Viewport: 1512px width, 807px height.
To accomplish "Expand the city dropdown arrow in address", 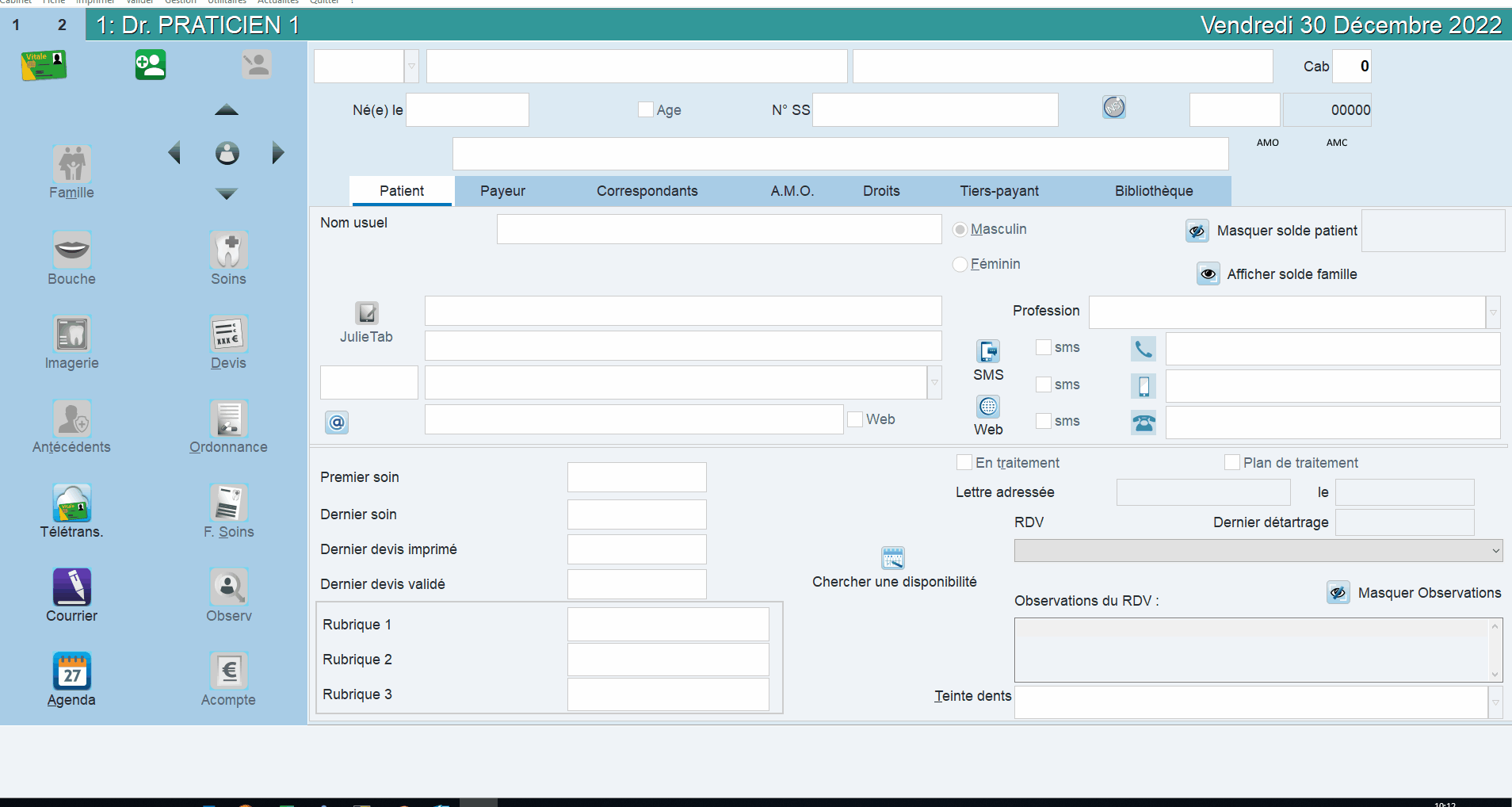I will (x=934, y=383).
